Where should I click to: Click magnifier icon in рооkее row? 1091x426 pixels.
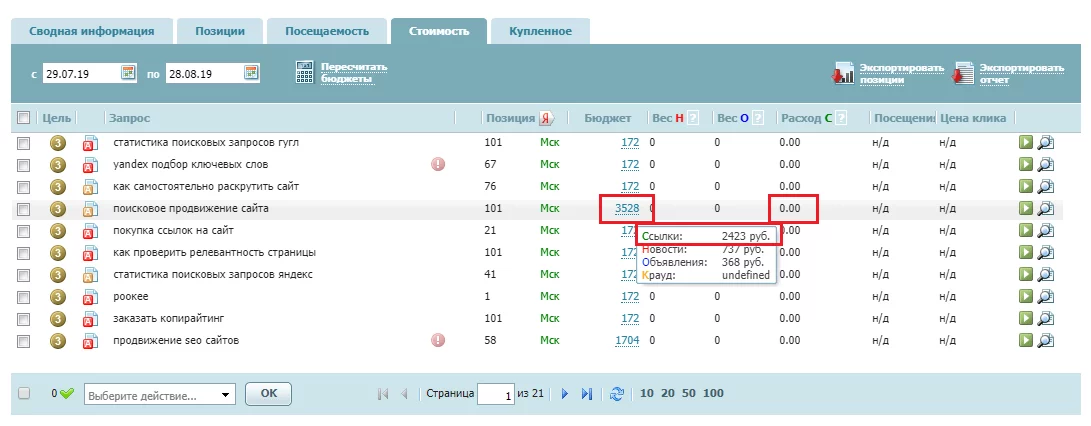[1046, 297]
